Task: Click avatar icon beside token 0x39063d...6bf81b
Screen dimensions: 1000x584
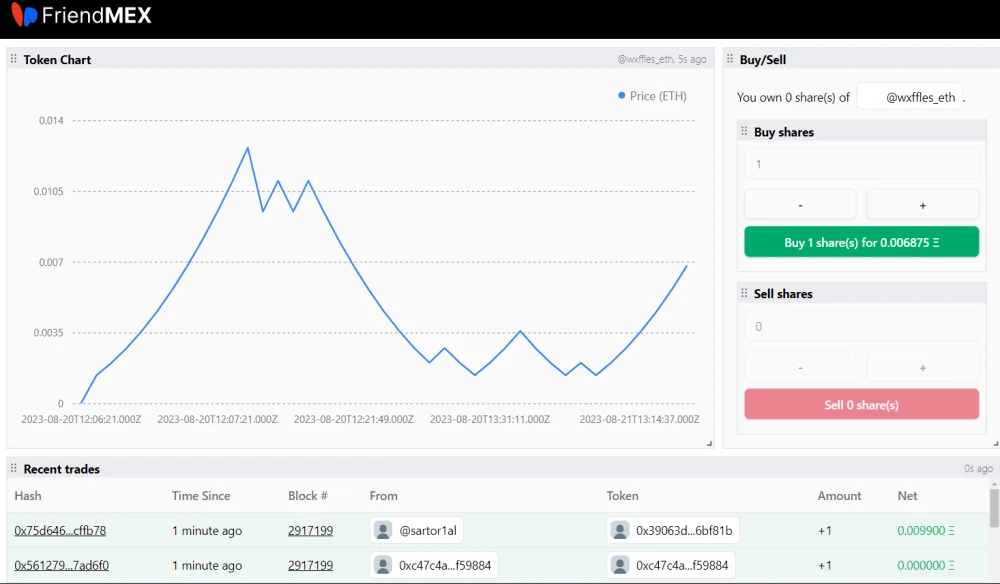Action: click(x=620, y=530)
